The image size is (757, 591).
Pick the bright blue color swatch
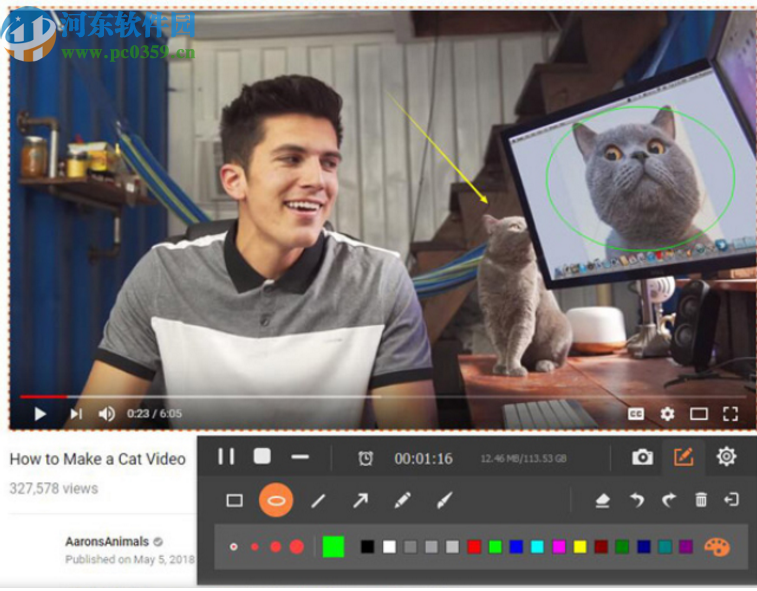click(x=516, y=547)
